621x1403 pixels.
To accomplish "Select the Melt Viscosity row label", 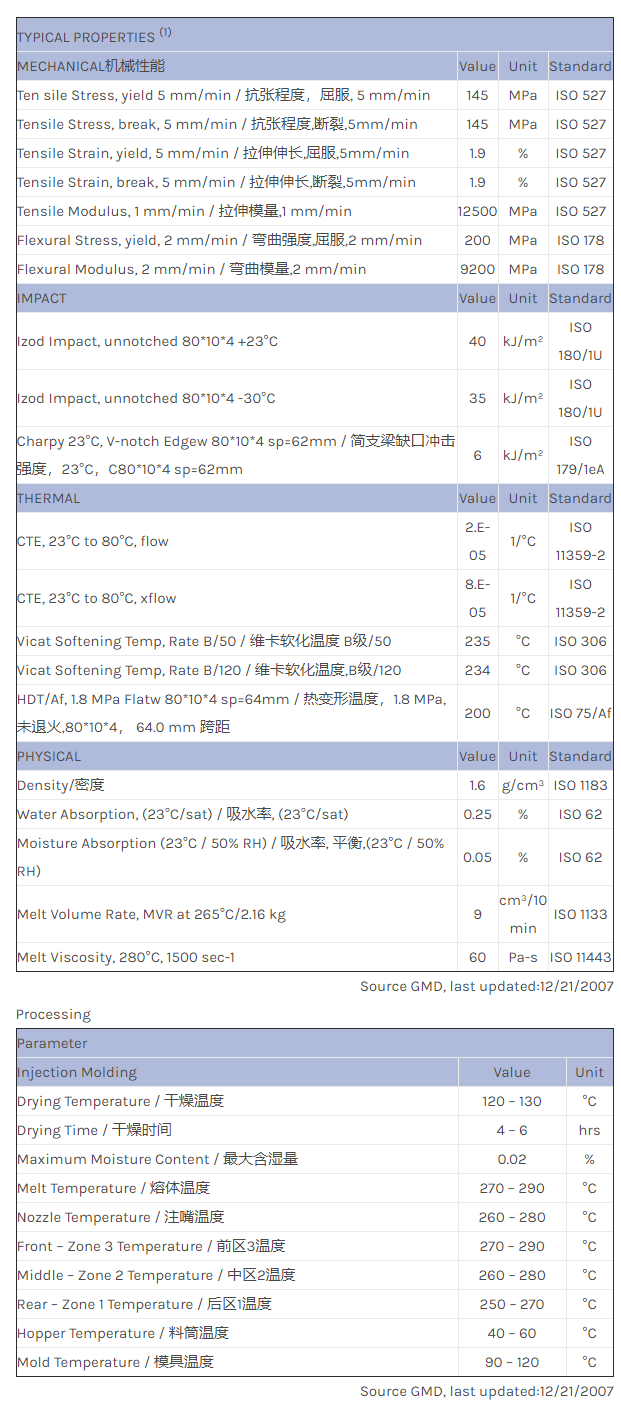I will click(x=124, y=957).
